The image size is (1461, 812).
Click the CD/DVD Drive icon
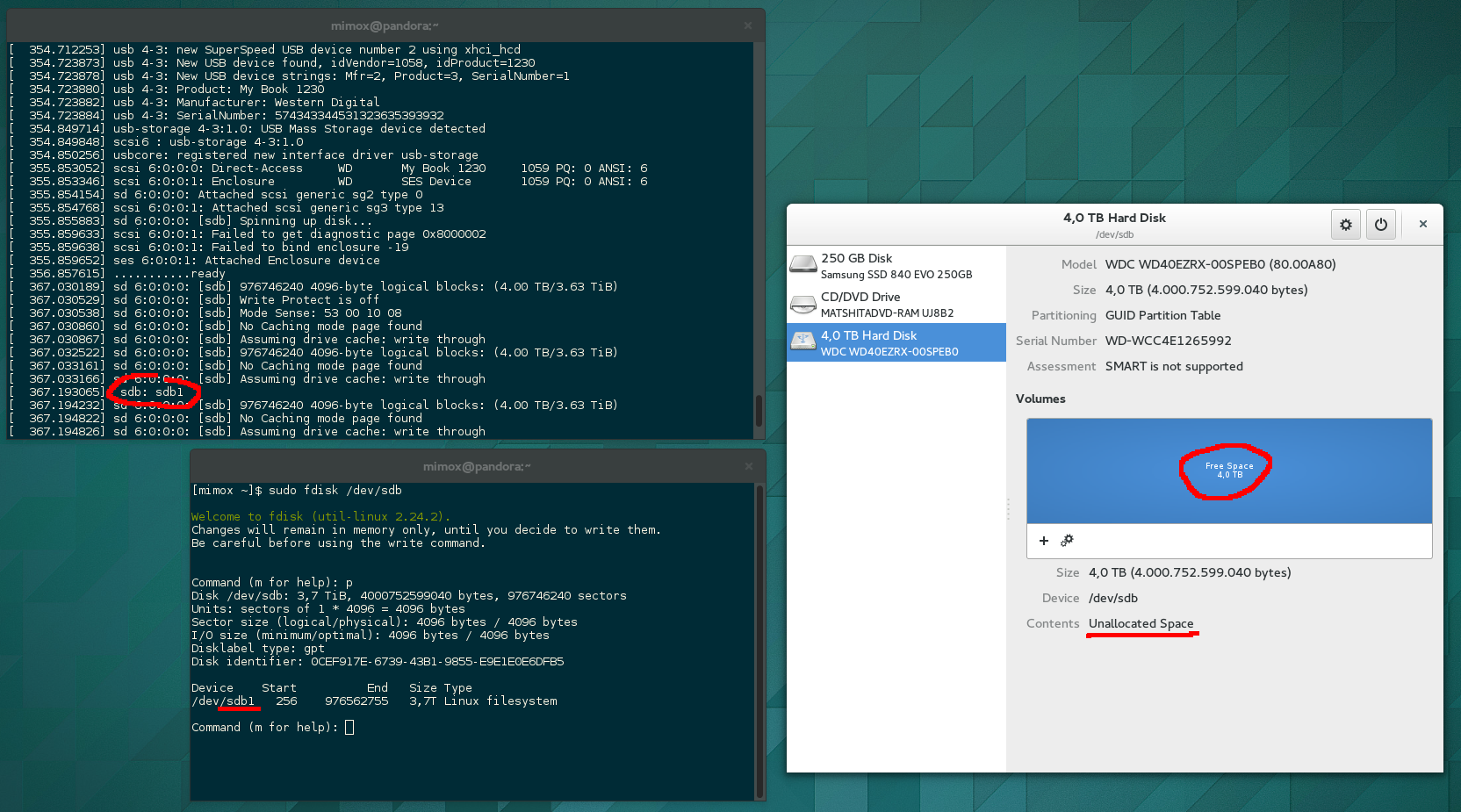803,304
